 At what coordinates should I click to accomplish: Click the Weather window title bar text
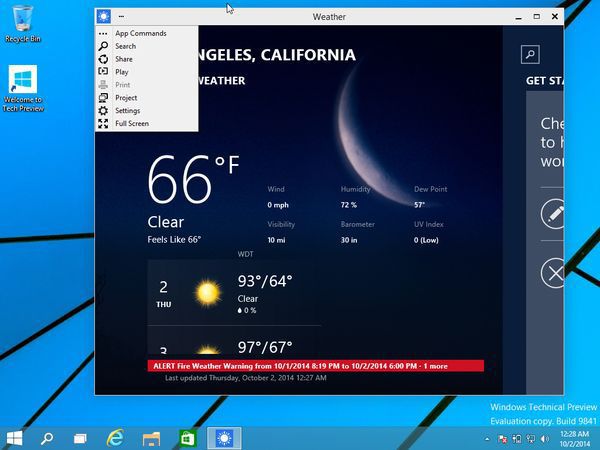click(329, 17)
